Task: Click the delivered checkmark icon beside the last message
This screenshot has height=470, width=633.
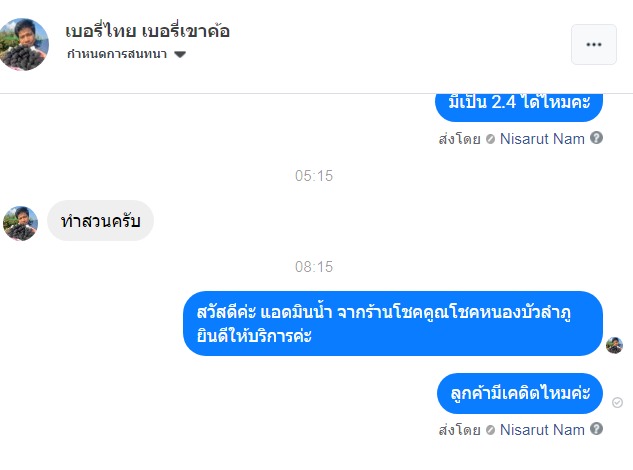Action: [x=617, y=402]
